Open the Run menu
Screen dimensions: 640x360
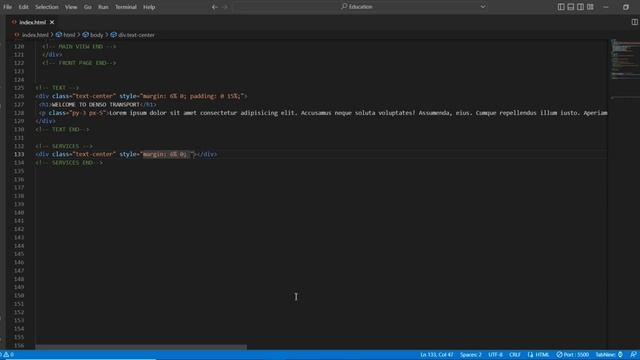click(x=103, y=7)
